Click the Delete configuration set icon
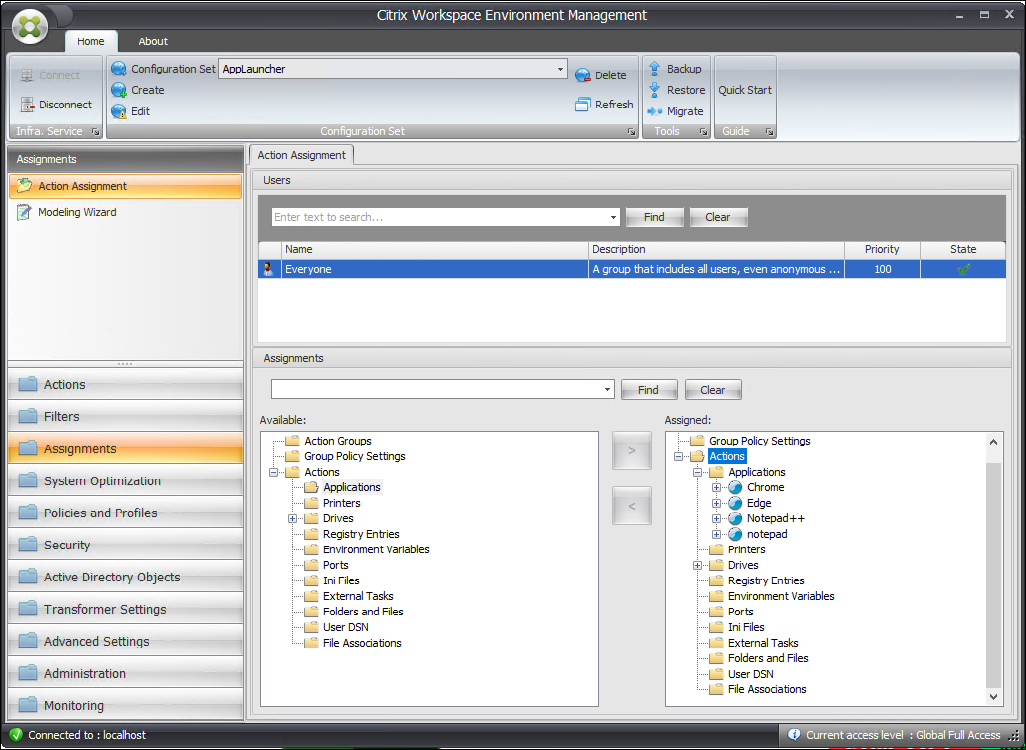 pyautogui.click(x=583, y=75)
